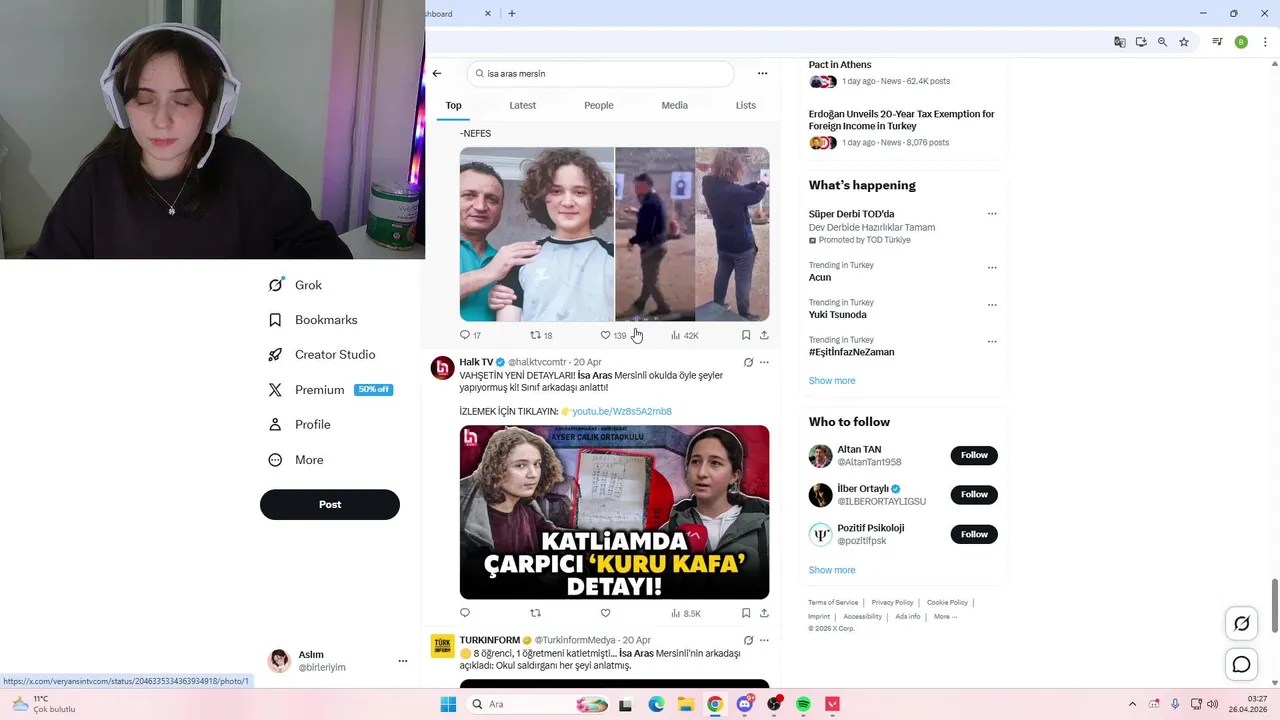Go back with the arrow icon
The image size is (1280, 720).
pyautogui.click(x=437, y=73)
